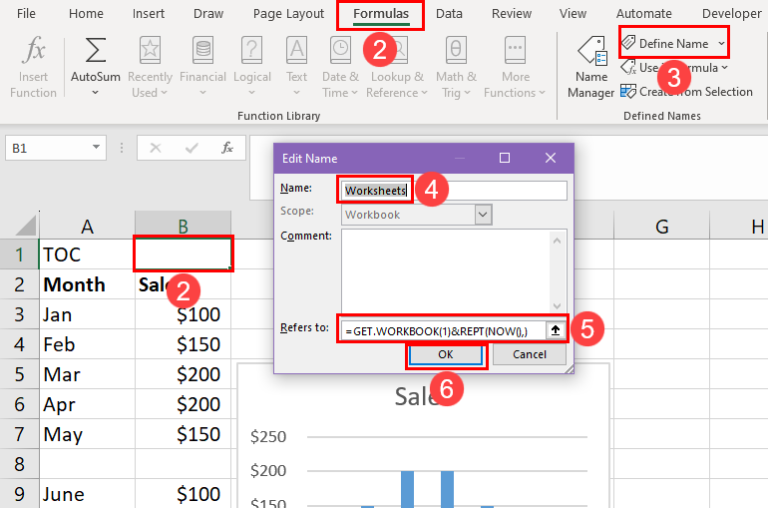Select cell A1 containing TOC
768x508 pixels.
pos(87,254)
